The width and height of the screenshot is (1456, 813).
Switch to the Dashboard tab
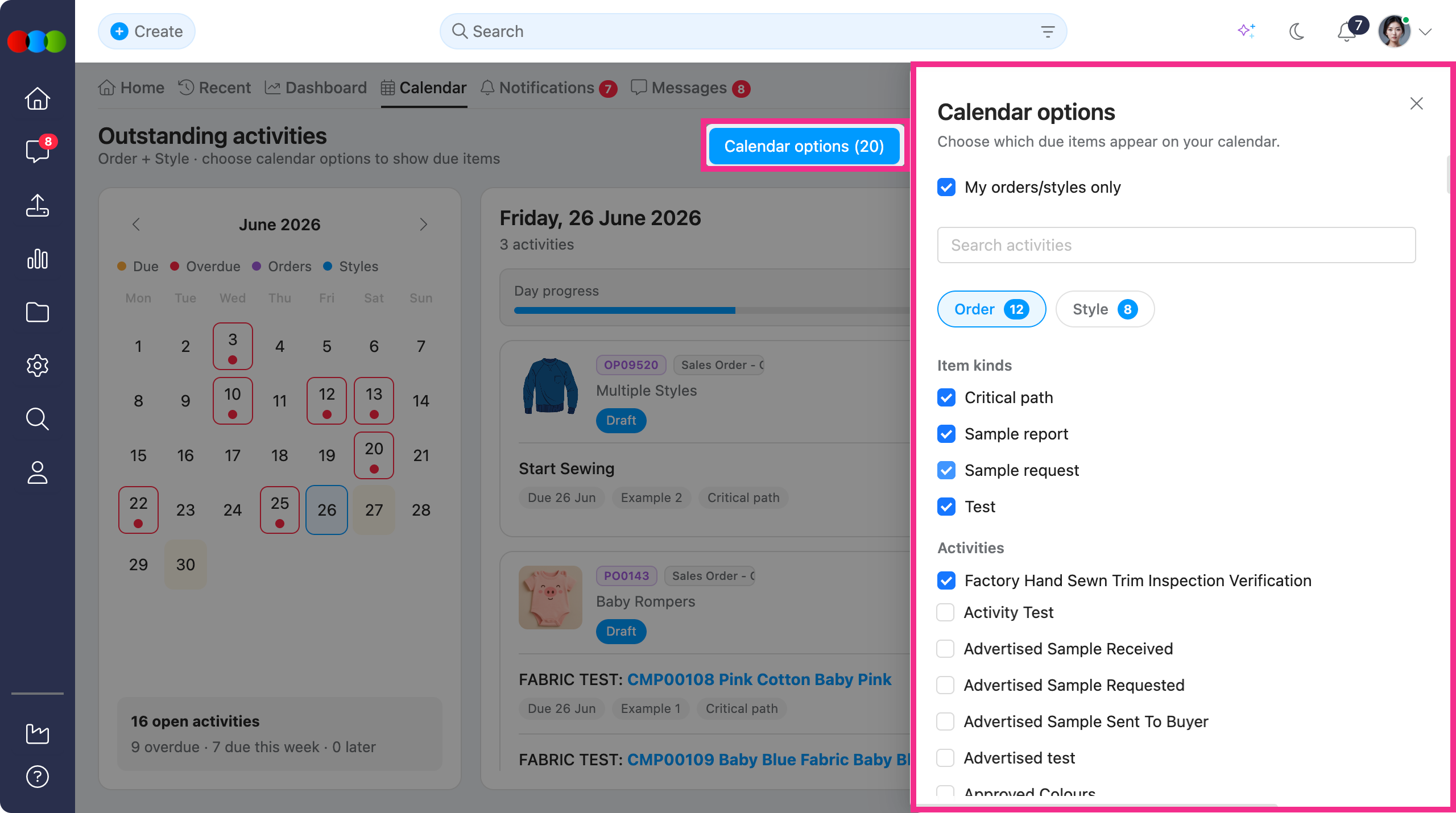click(316, 88)
